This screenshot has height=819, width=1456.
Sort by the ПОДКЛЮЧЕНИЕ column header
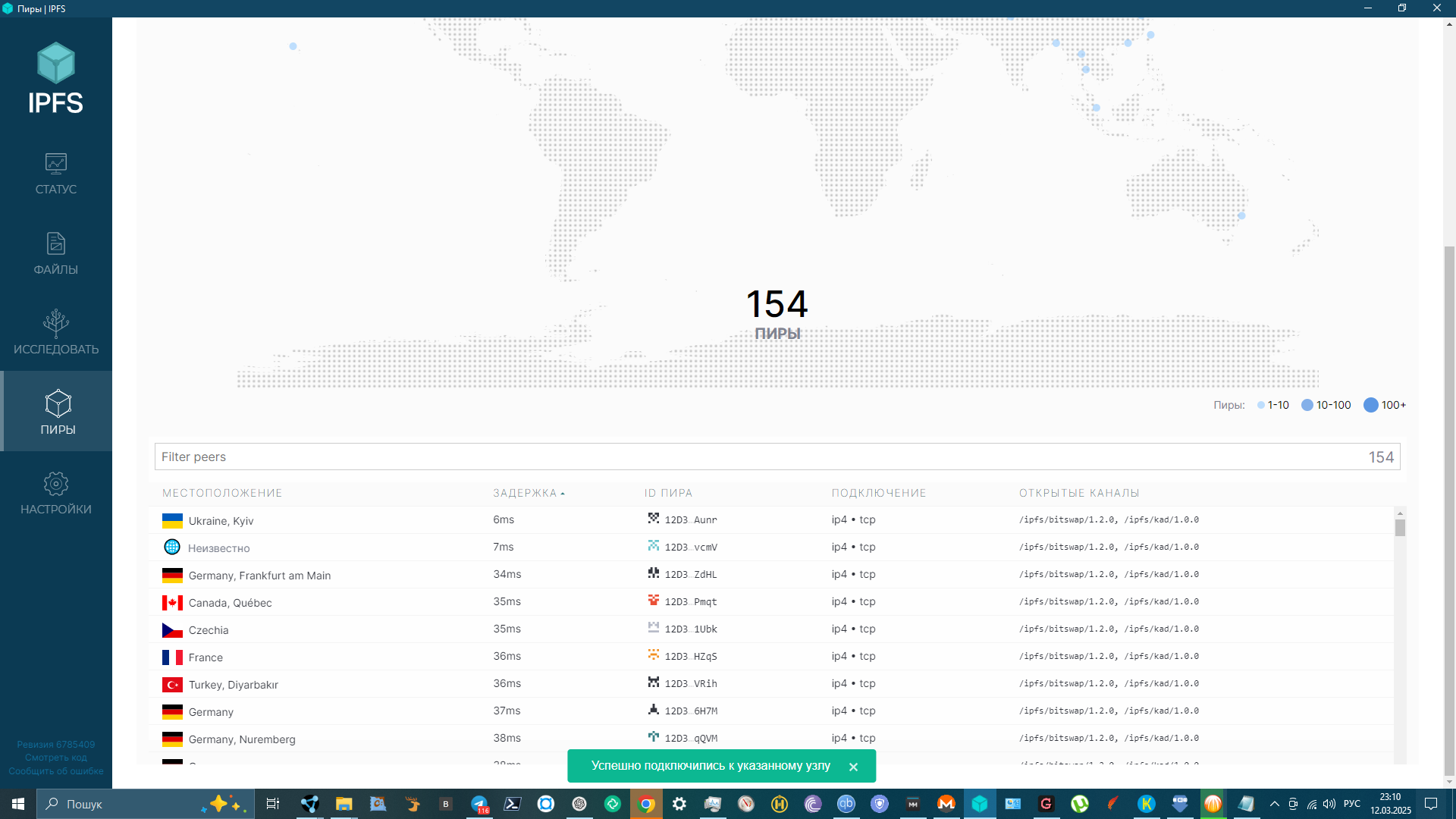point(879,494)
